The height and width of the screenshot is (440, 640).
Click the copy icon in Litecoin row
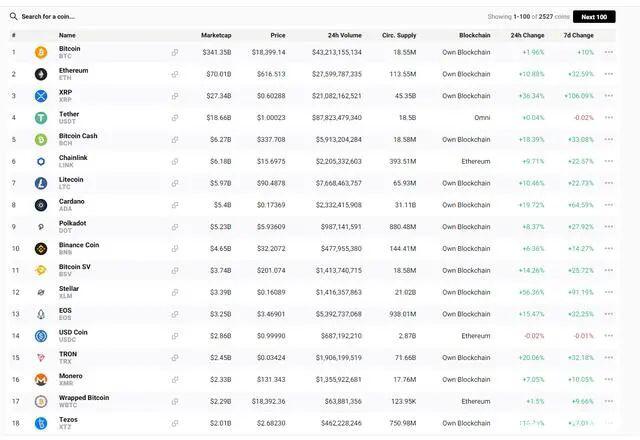coord(175,183)
